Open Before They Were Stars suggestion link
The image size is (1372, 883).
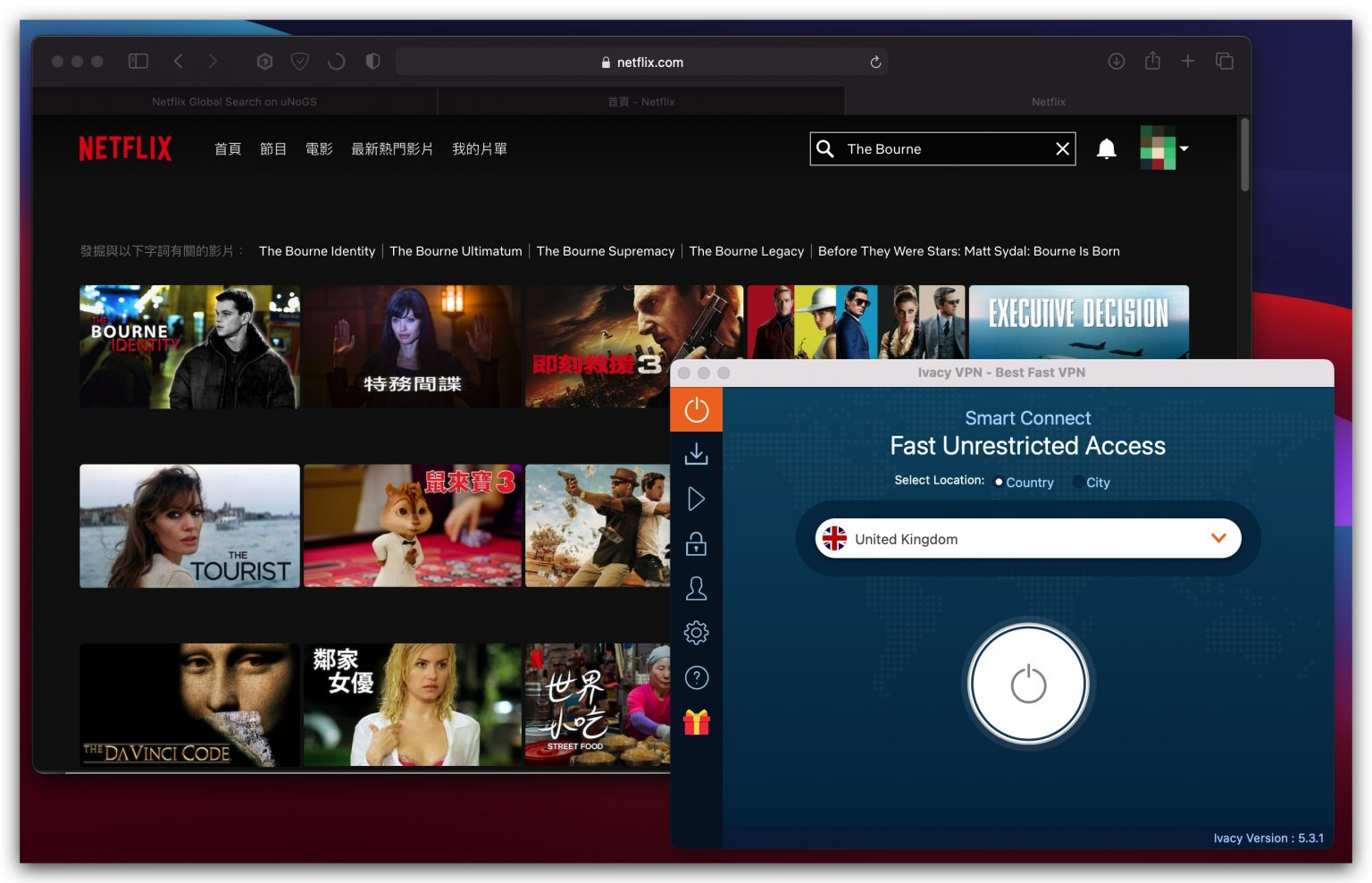click(x=969, y=251)
